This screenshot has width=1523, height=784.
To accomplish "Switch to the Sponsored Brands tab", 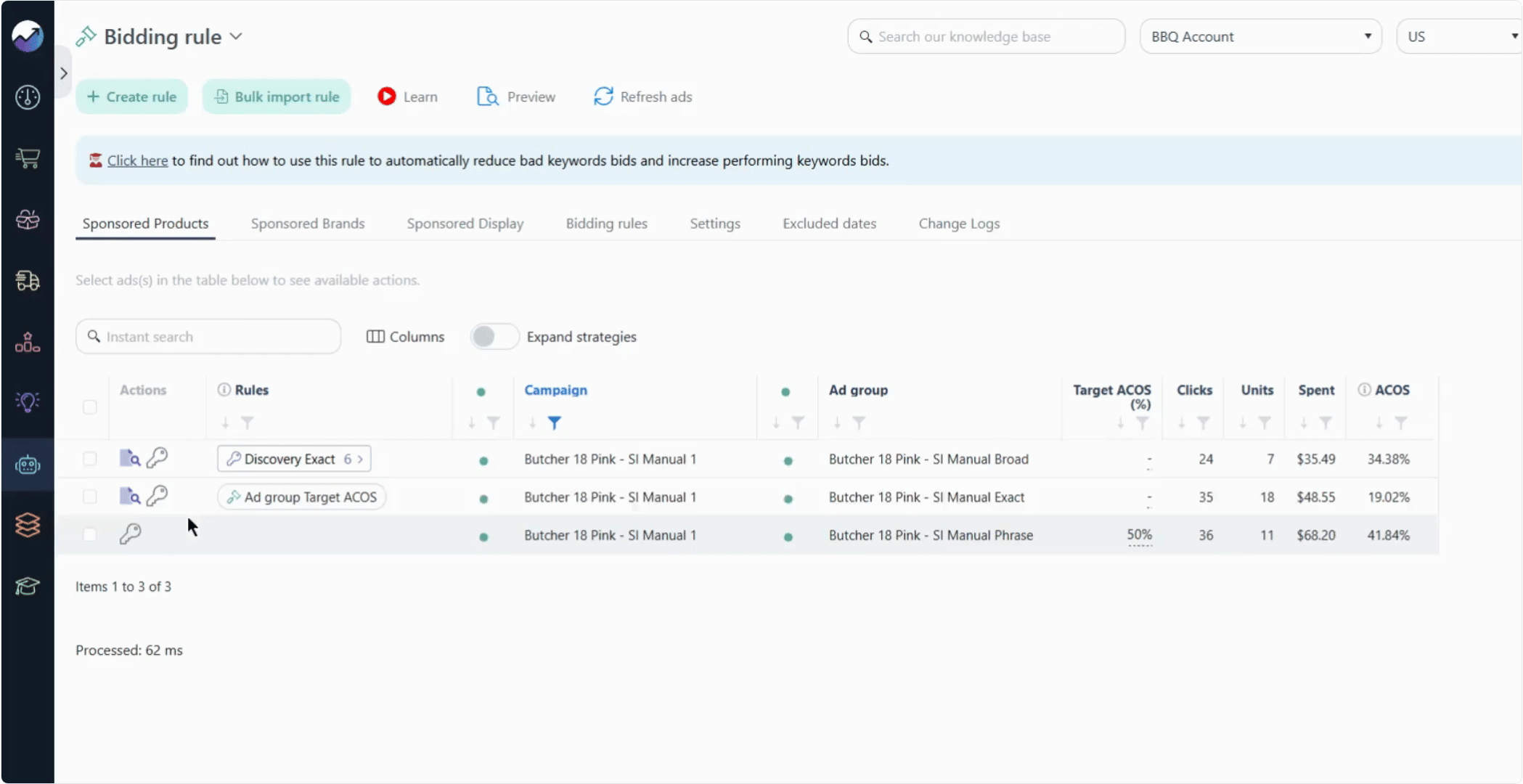I will coord(308,224).
